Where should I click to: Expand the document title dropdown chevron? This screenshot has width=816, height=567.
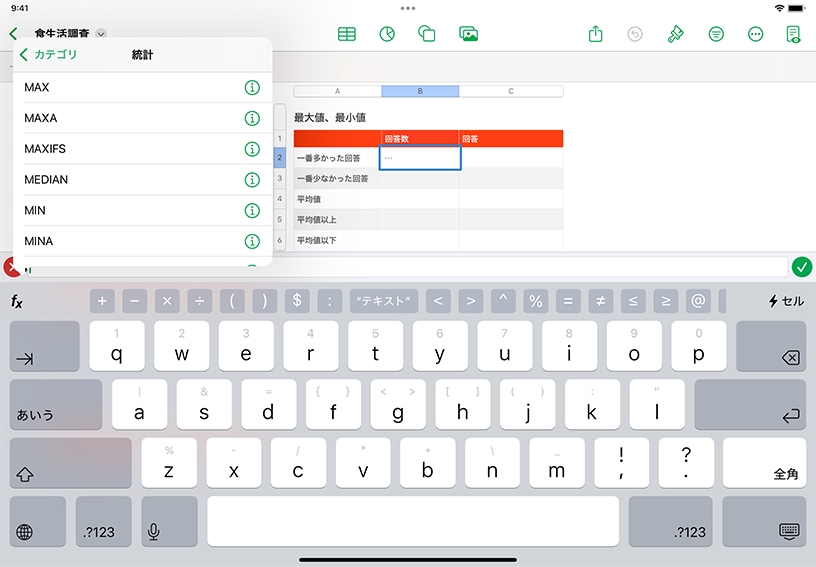[101, 34]
